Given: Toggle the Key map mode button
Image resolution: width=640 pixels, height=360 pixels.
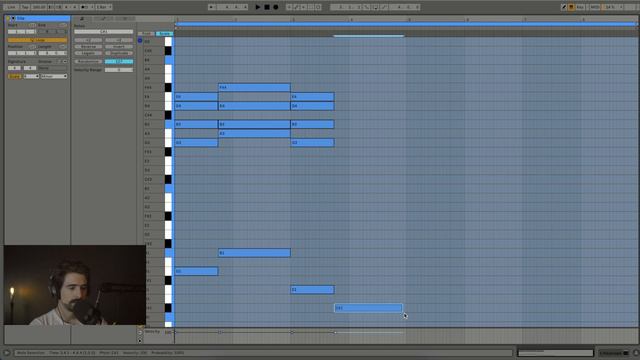Looking at the screenshot, I should [x=580, y=7].
